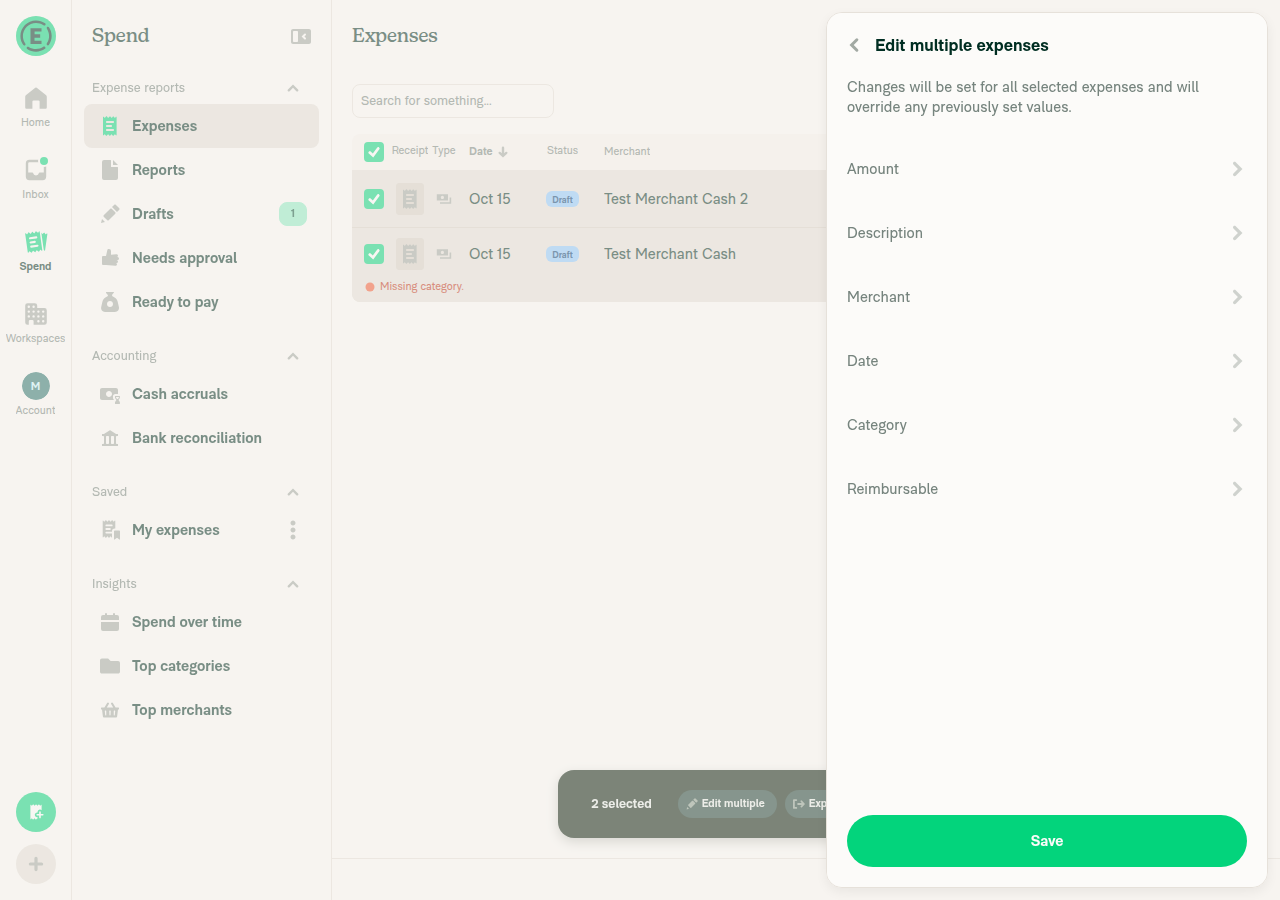
Task: Open Ready to pay in the sidebar
Action: point(201,302)
